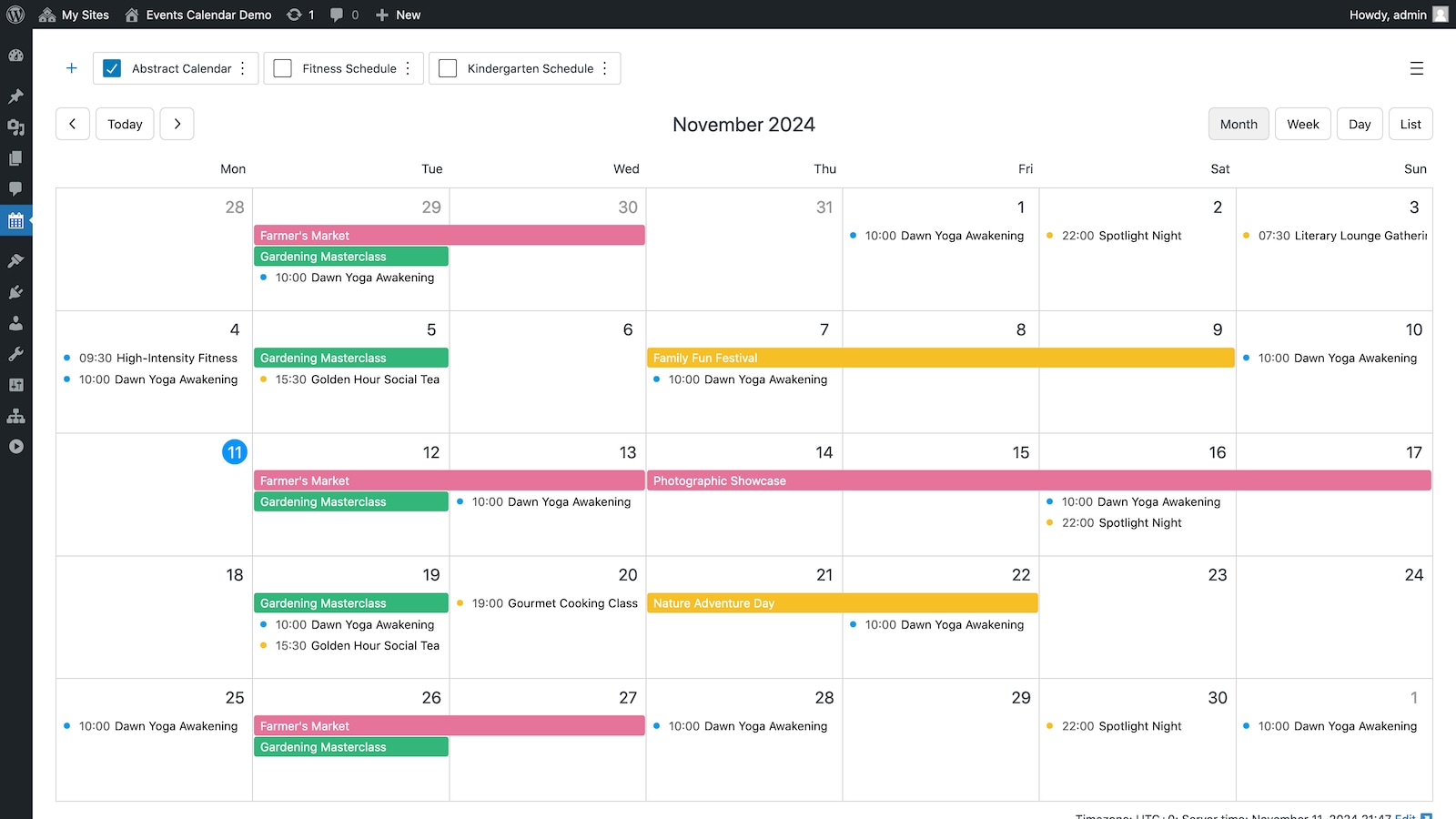The width and height of the screenshot is (1456, 819).
Task: Open 15:30 Golden Hour Social Tea on November 5
Action: coord(351,379)
